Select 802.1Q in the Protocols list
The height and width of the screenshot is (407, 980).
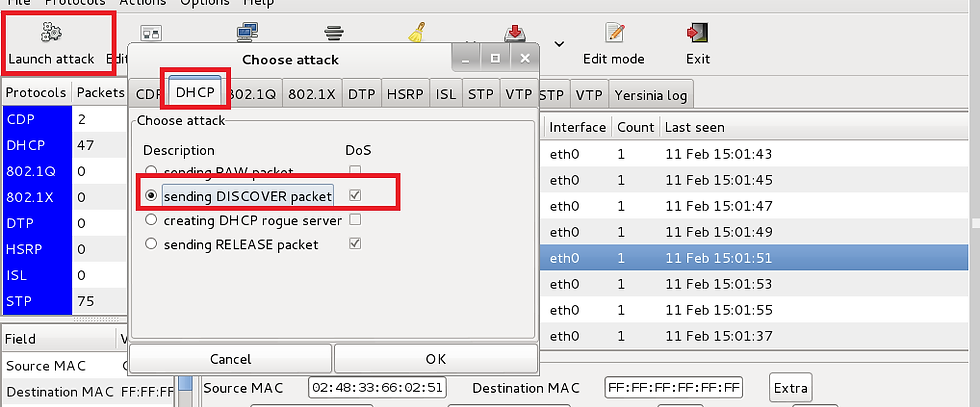[x=36, y=171]
